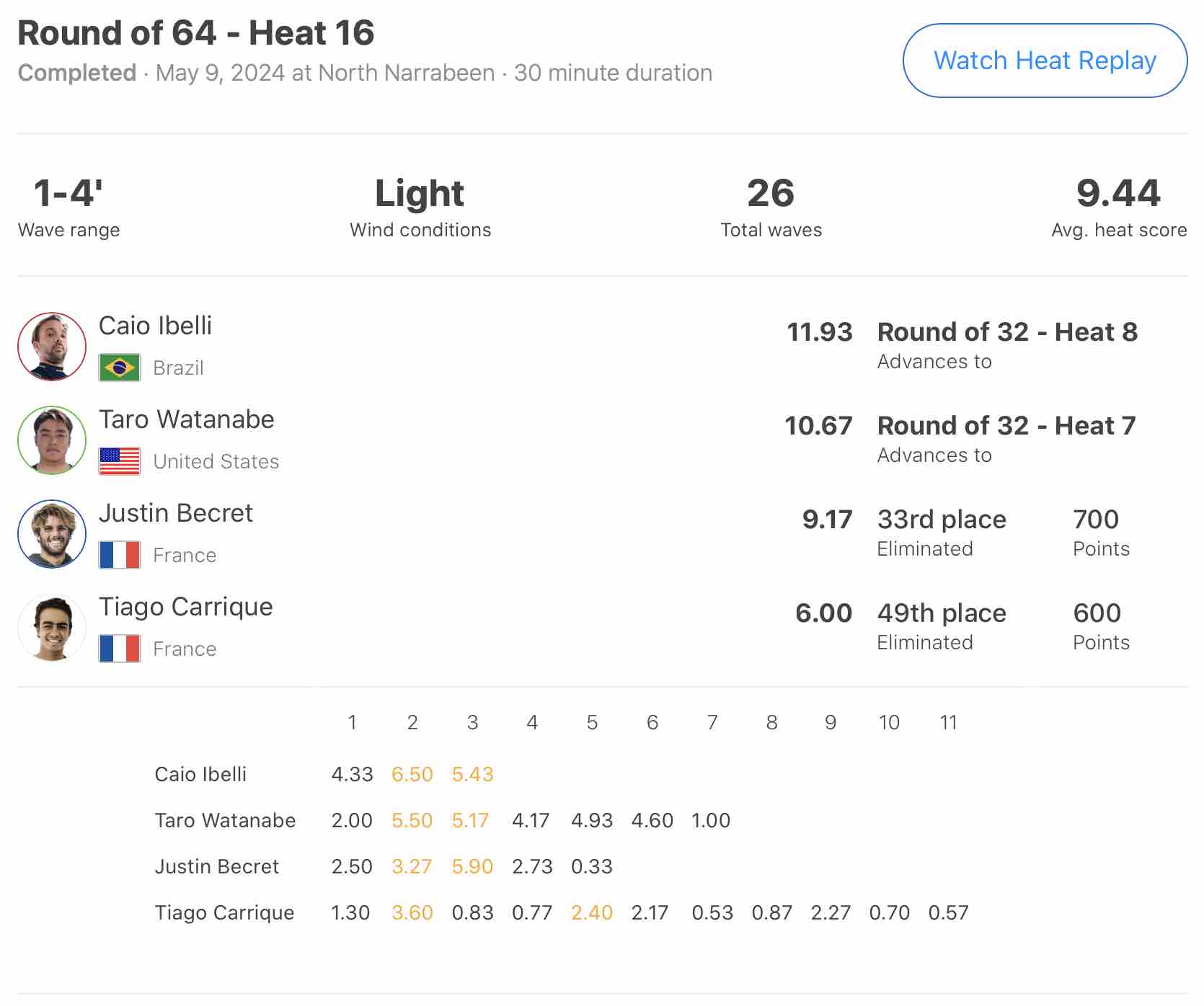
Task: Click Taro Watanabe's profile photo
Action: [52, 440]
